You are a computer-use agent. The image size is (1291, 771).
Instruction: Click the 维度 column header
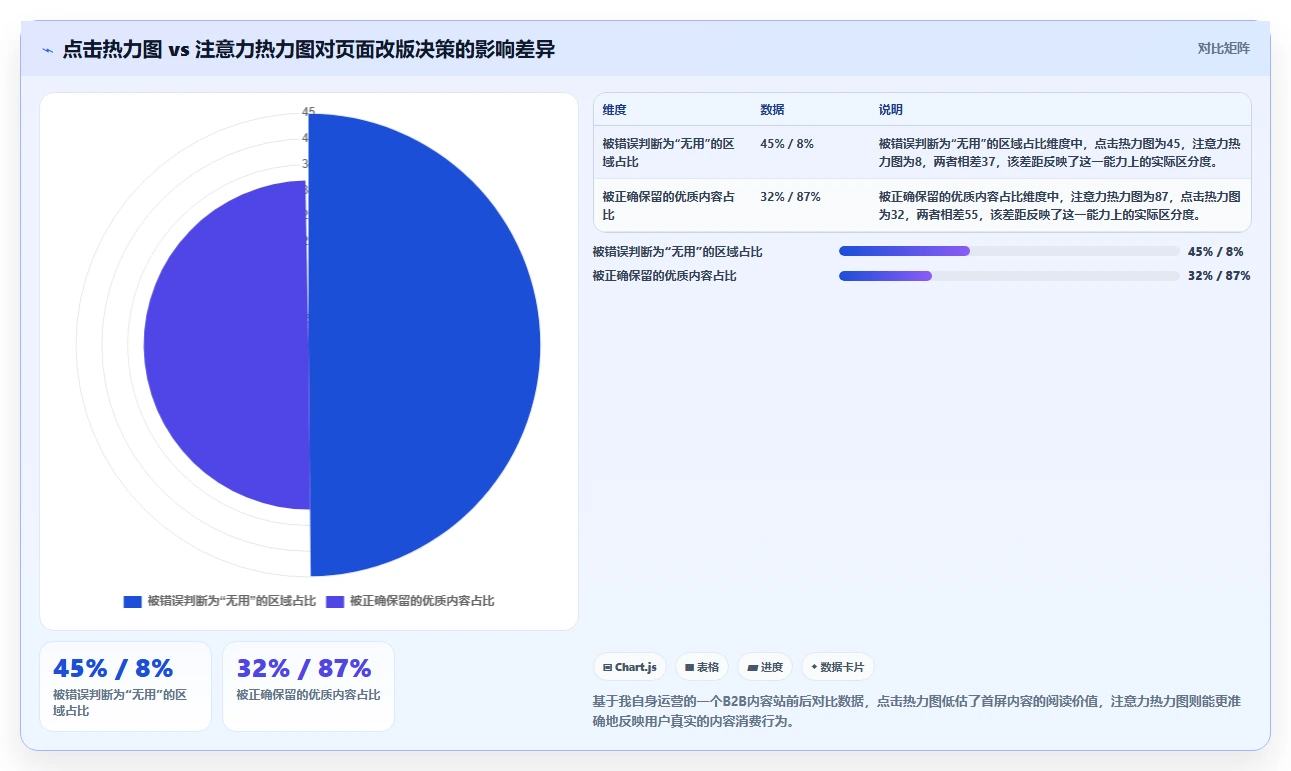614,110
